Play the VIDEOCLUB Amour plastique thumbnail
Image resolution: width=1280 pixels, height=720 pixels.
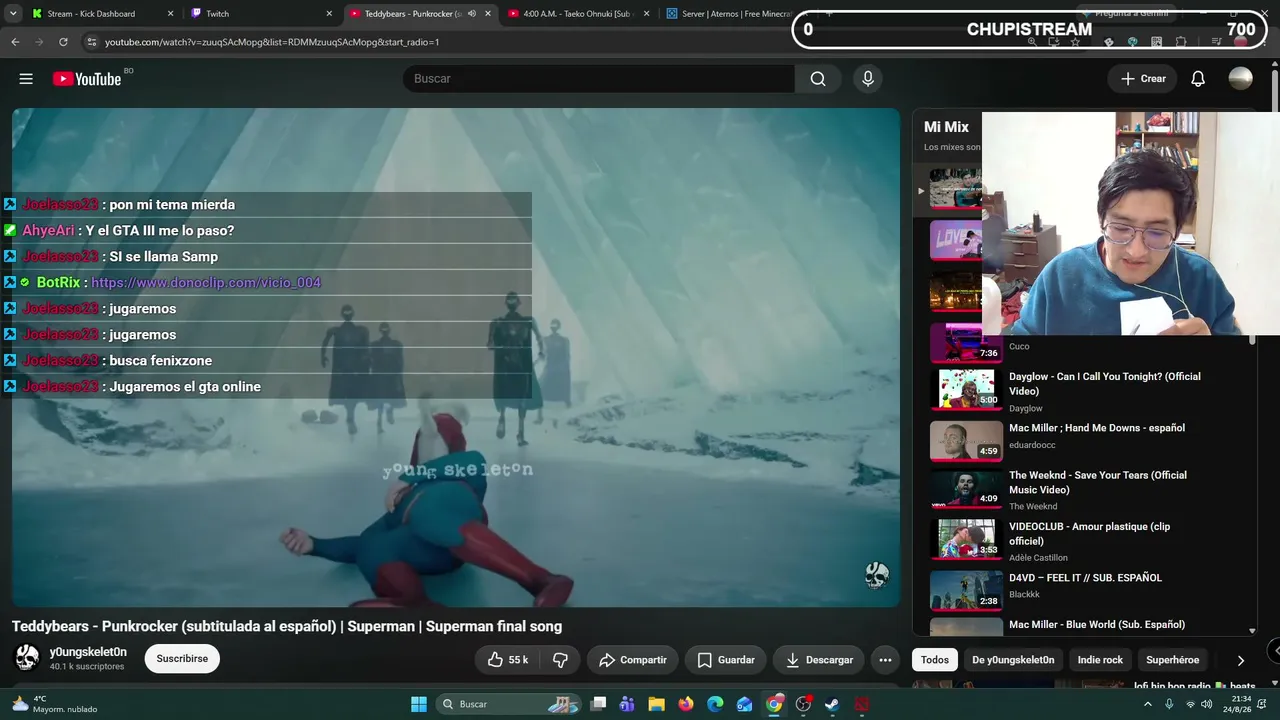[x=966, y=539]
